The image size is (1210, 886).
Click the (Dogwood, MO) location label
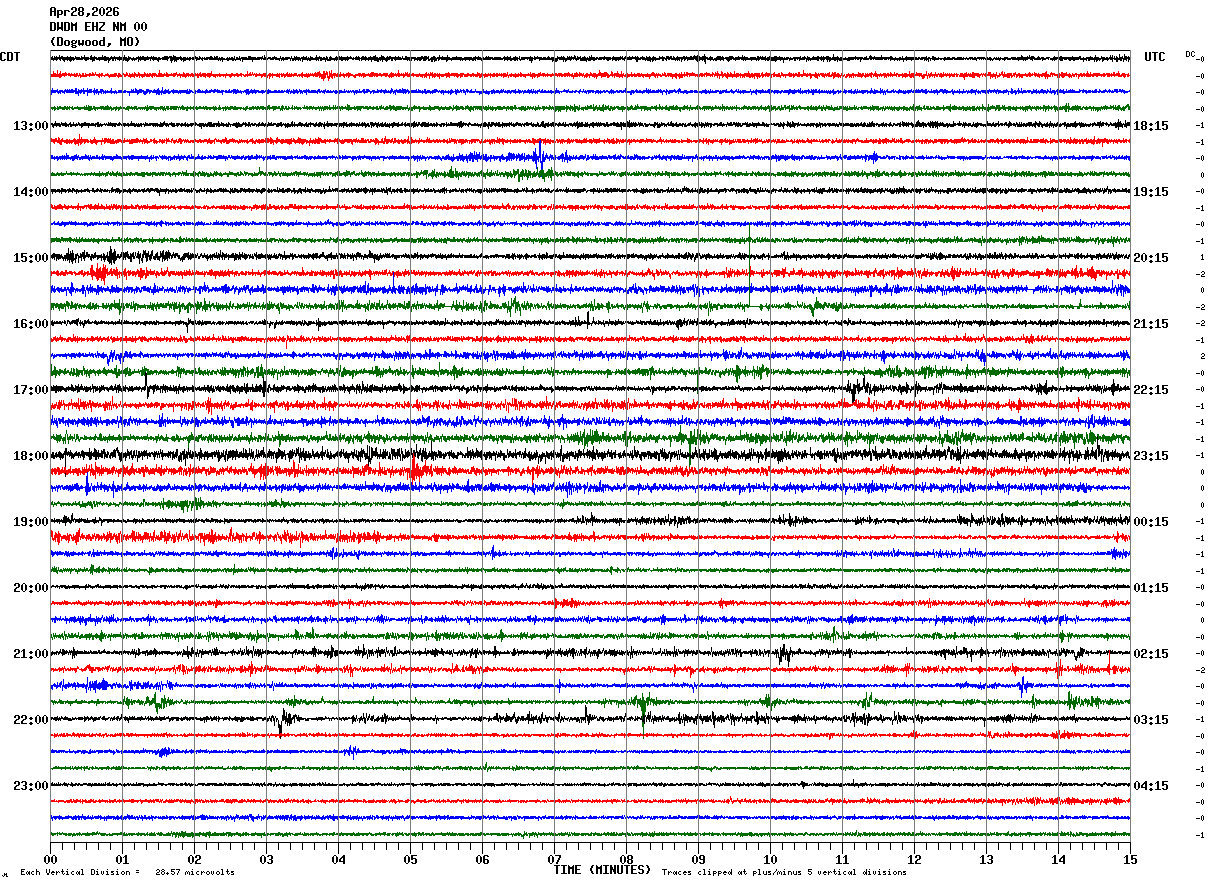pos(95,42)
